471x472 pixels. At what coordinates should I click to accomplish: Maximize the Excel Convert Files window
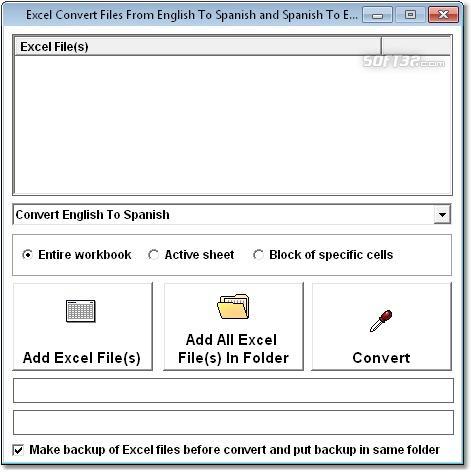pos(410,15)
